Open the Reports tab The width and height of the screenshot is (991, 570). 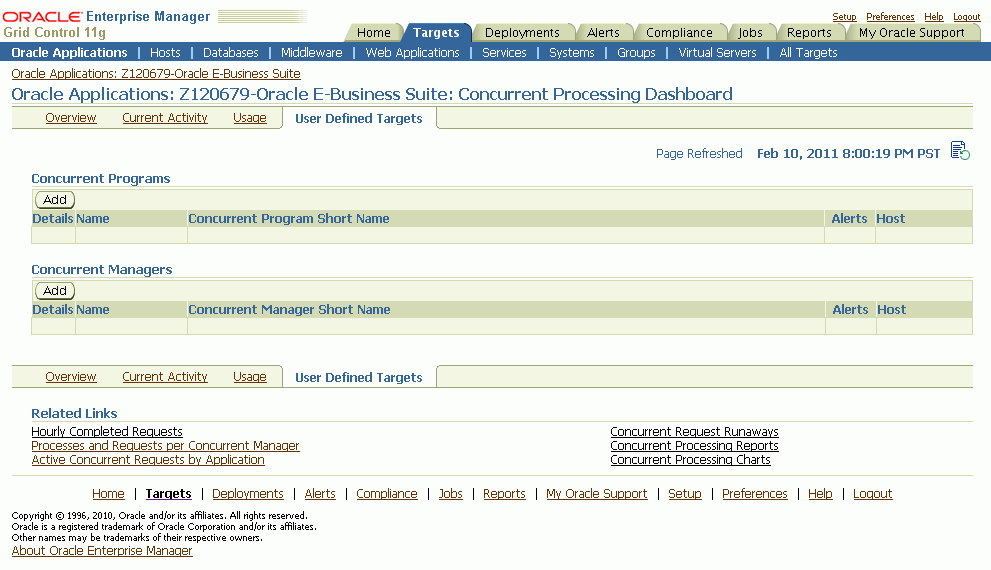pyautogui.click(x=809, y=32)
